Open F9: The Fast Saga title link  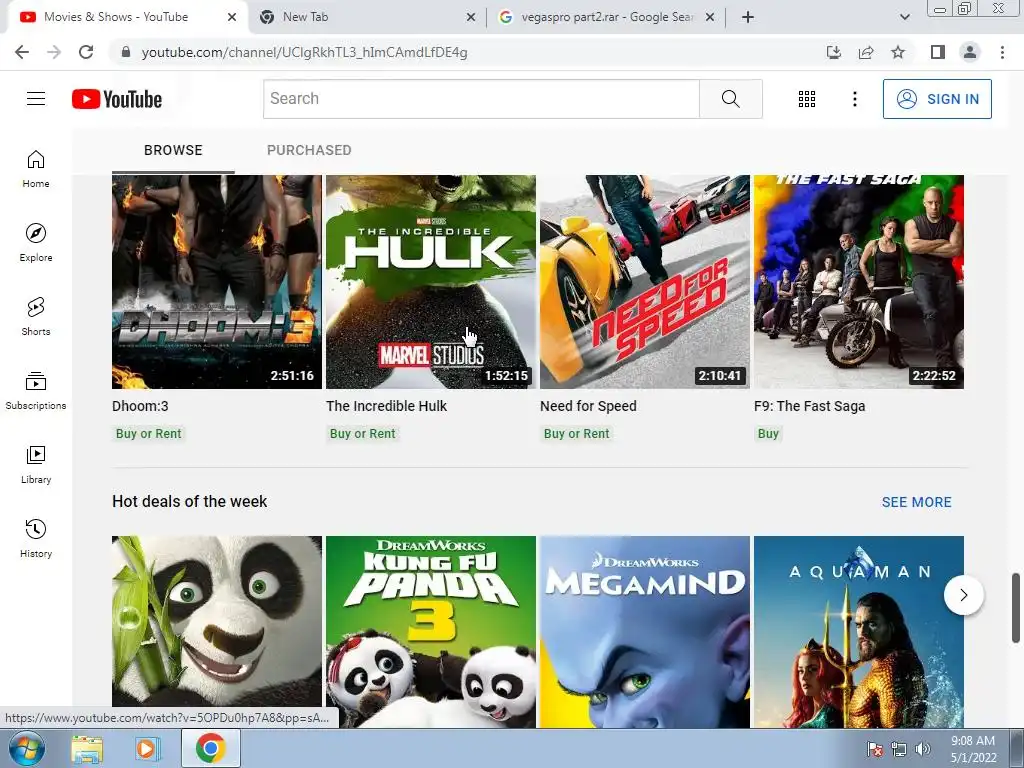pos(810,406)
